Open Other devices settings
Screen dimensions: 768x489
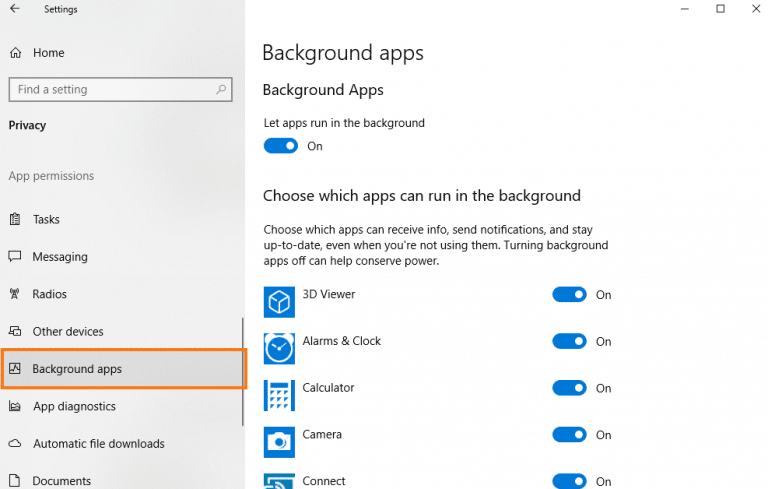pyautogui.click(x=68, y=331)
